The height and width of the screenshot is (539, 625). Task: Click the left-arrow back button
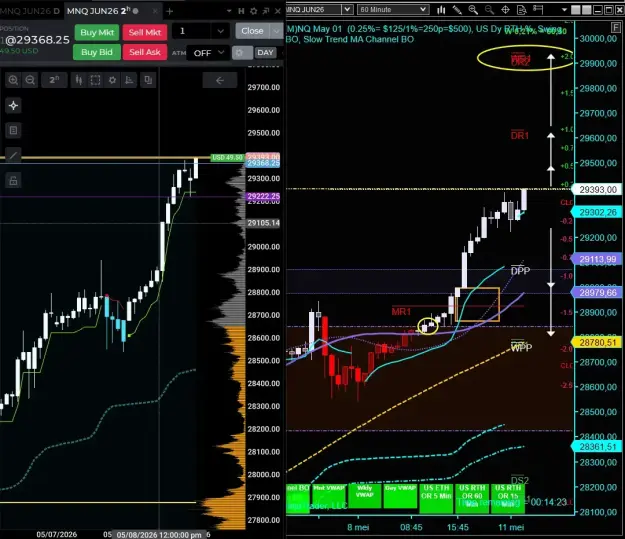click(220, 81)
